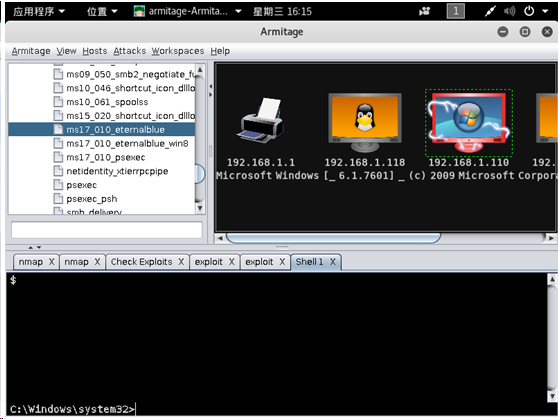Select ms17_010_eternalblue_win8 module
This screenshot has width=558, height=419.
[127, 143]
